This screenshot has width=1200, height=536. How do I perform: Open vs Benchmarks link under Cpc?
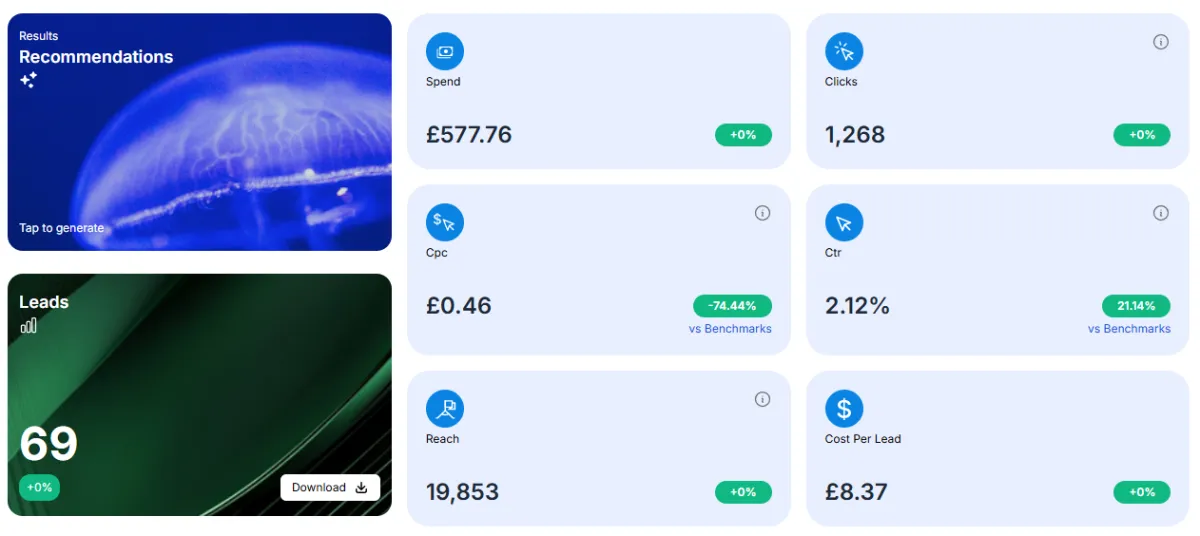730,329
